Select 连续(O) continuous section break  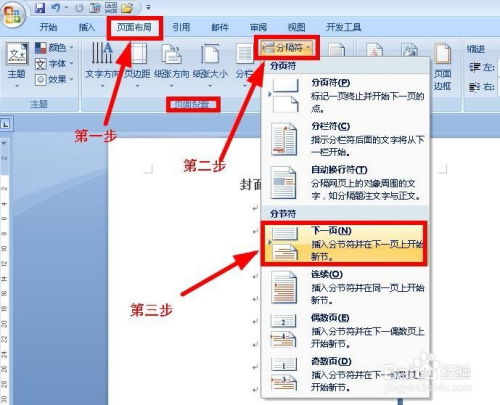[345, 287]
